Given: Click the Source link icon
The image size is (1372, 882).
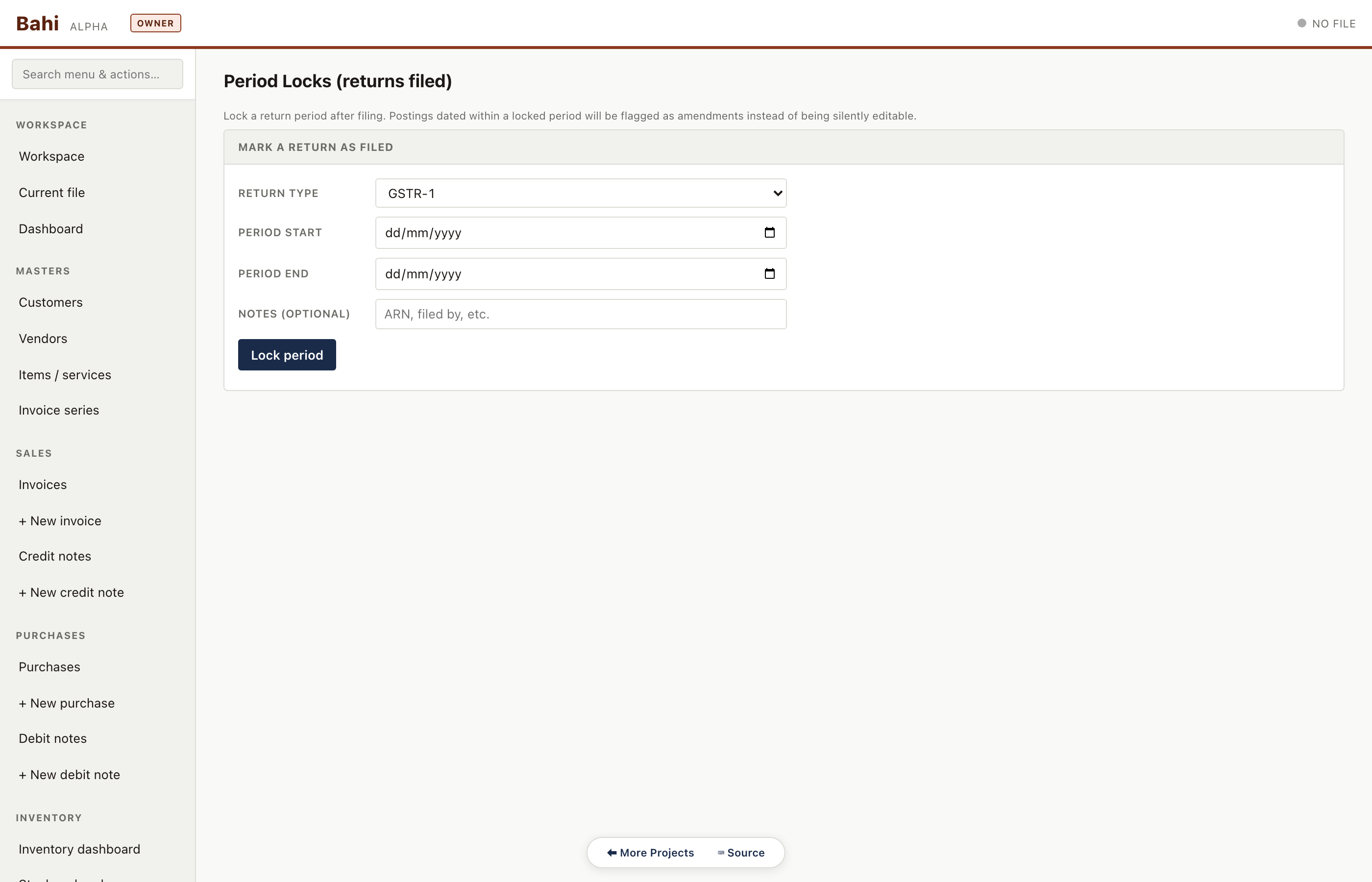Looking at the screenshot, I should coord(721,853).
